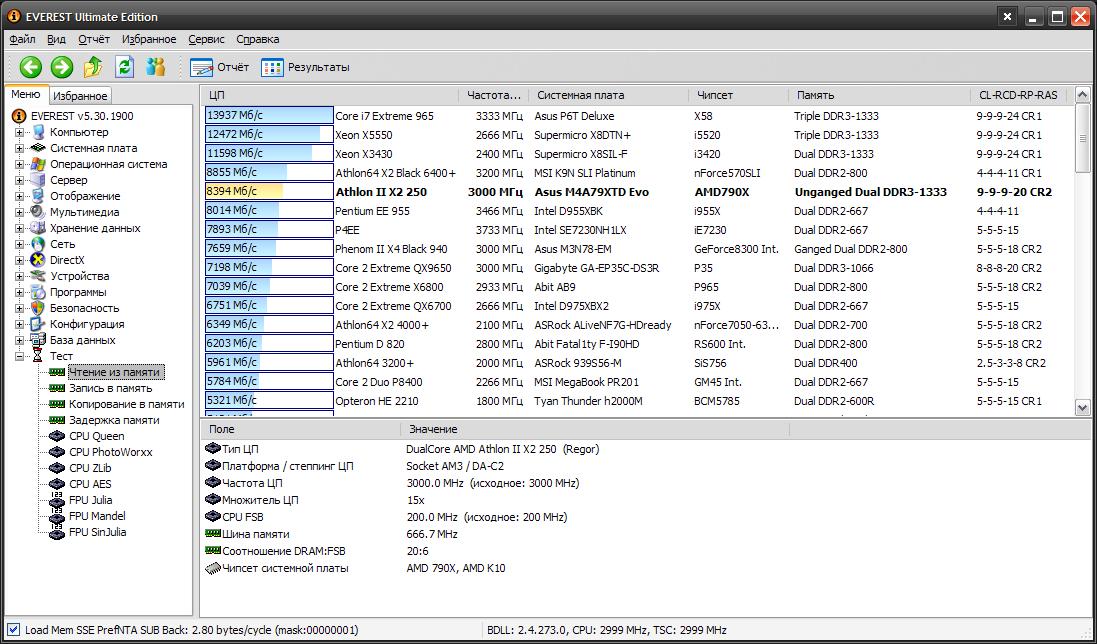Open the Справка menu
The image size is (1097, 644).
pos(257,39)
